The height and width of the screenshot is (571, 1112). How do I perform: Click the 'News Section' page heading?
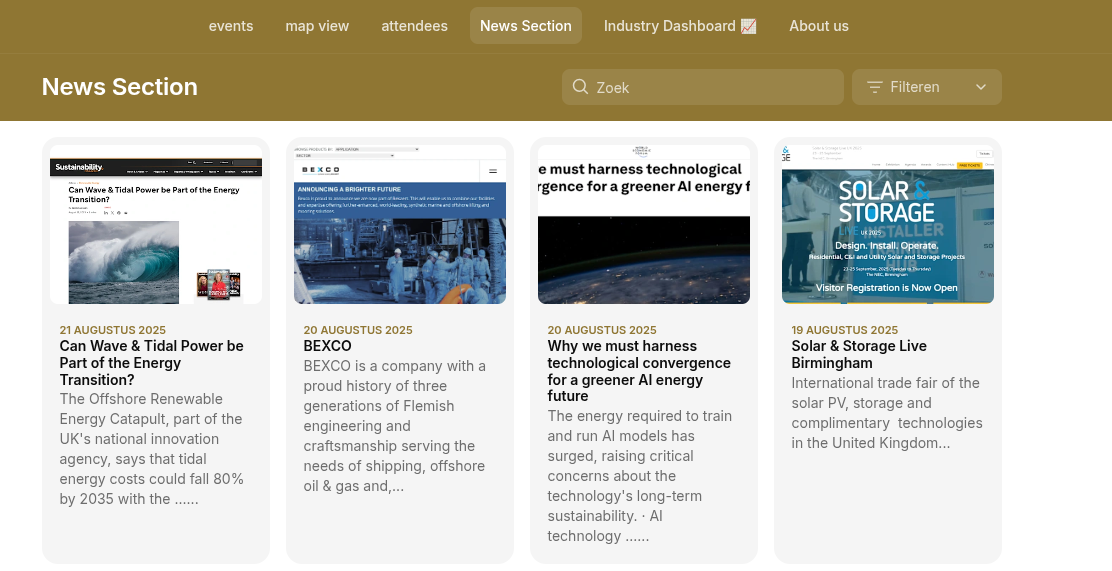point(120,87)
